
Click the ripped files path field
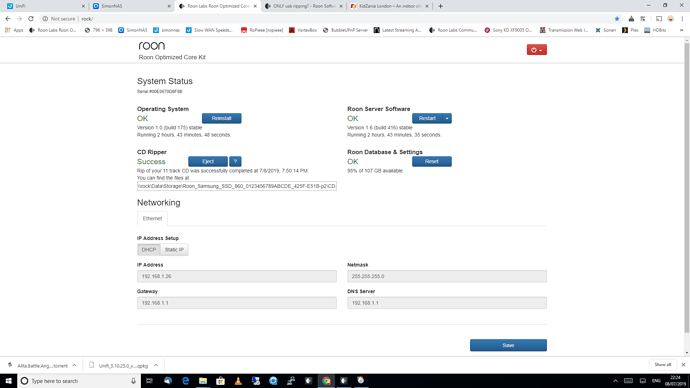coord(237,186)
